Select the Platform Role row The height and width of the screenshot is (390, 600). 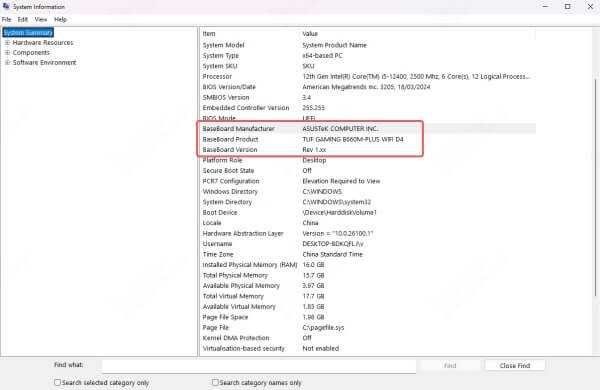[368, 160]
